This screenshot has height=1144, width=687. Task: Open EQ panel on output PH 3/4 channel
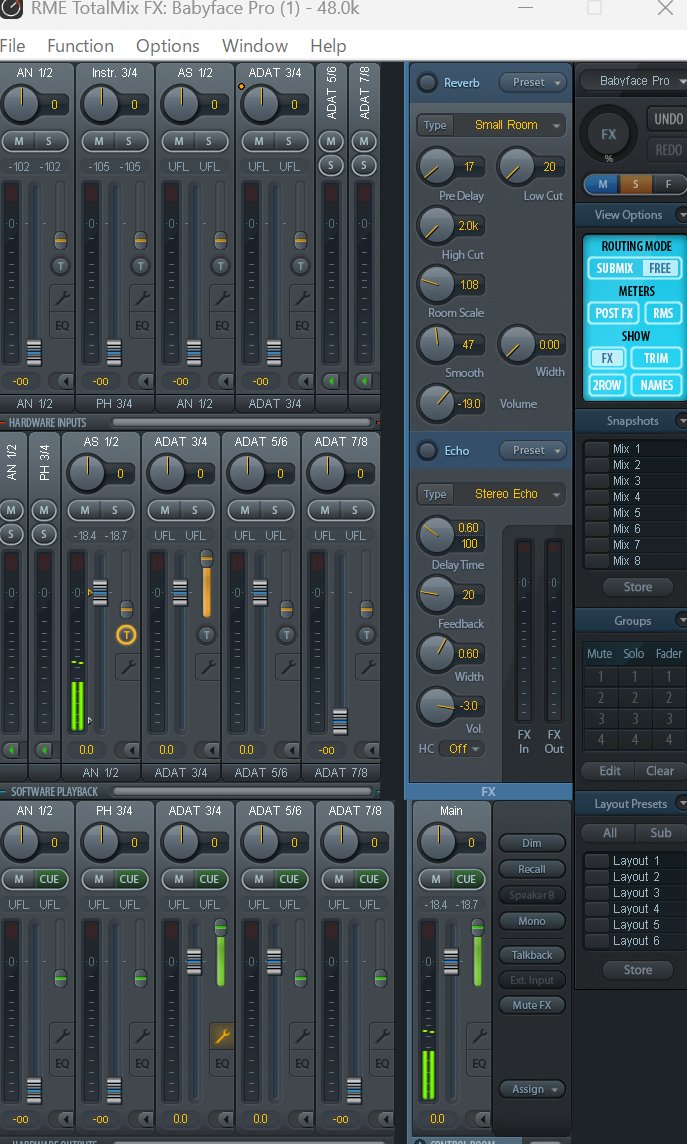(142, 1063)
